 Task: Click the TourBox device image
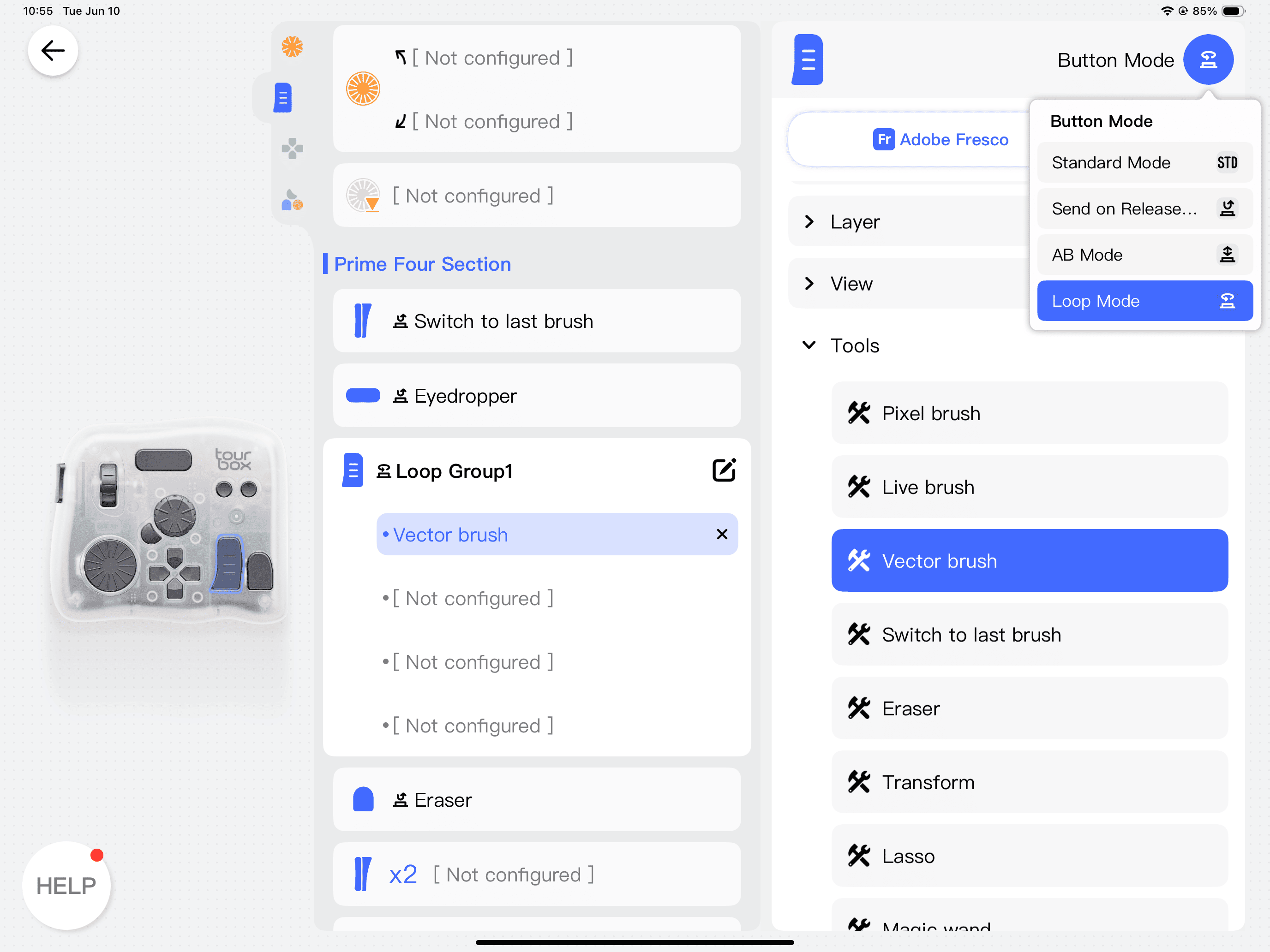[x=169, y=522]
